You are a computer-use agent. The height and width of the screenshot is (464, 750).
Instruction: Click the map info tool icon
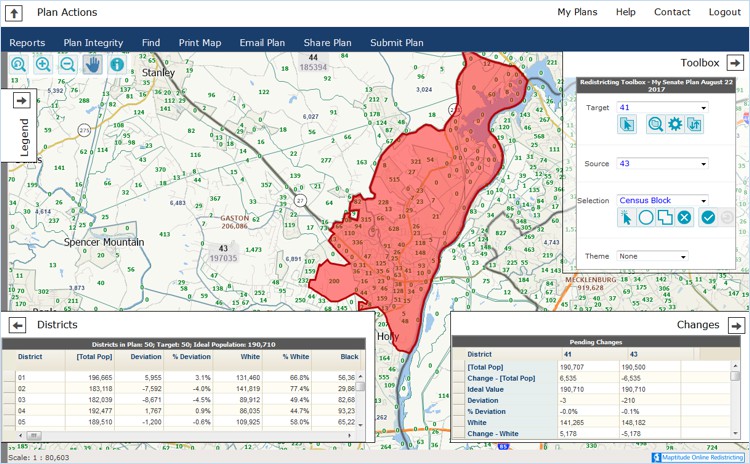pos(117,65)
